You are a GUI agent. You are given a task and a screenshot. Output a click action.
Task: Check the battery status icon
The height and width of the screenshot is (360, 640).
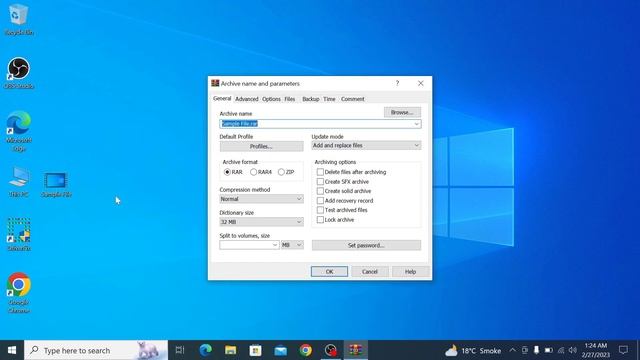click(x=549, y=350)
